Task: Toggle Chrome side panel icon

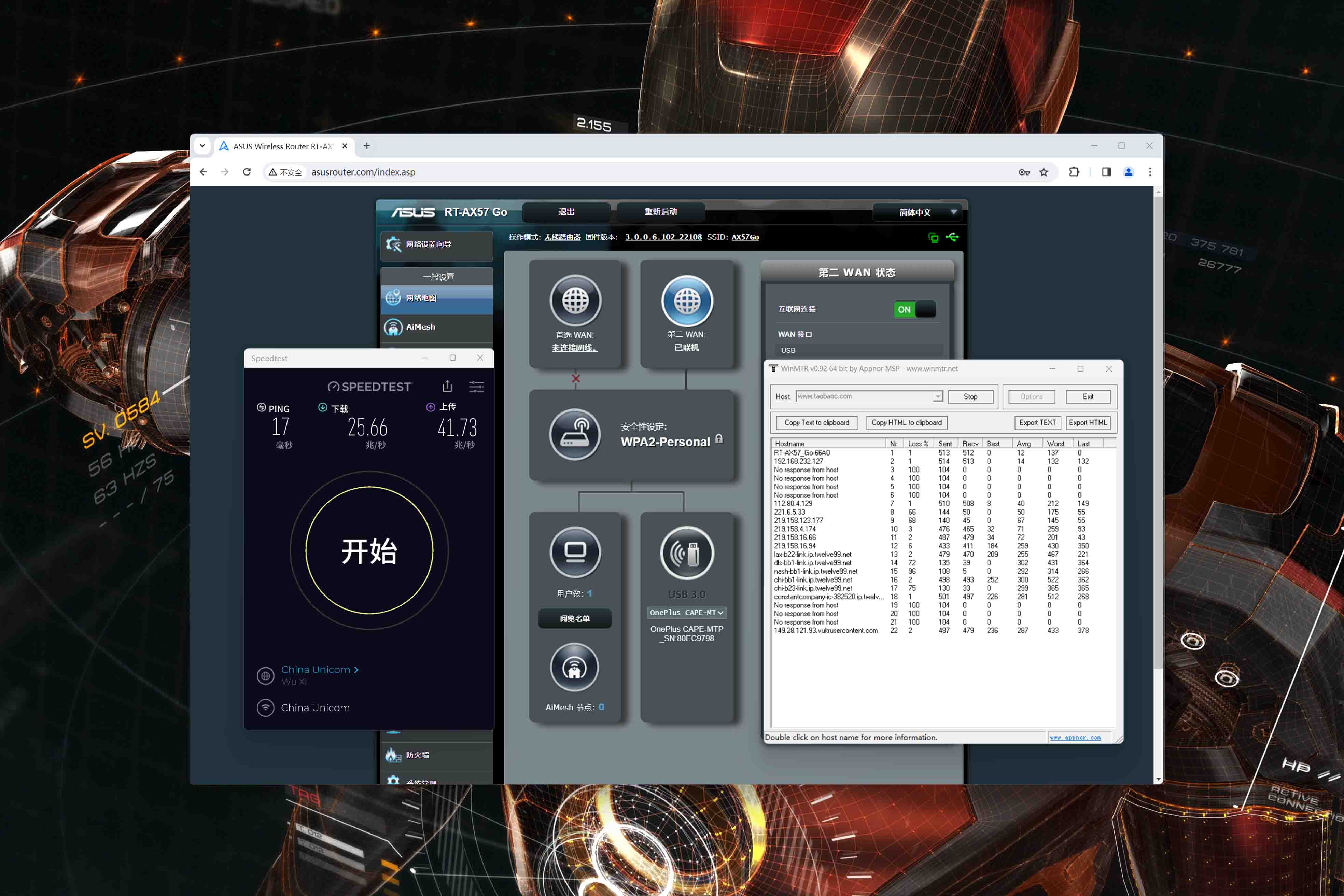Action: 1106,172
